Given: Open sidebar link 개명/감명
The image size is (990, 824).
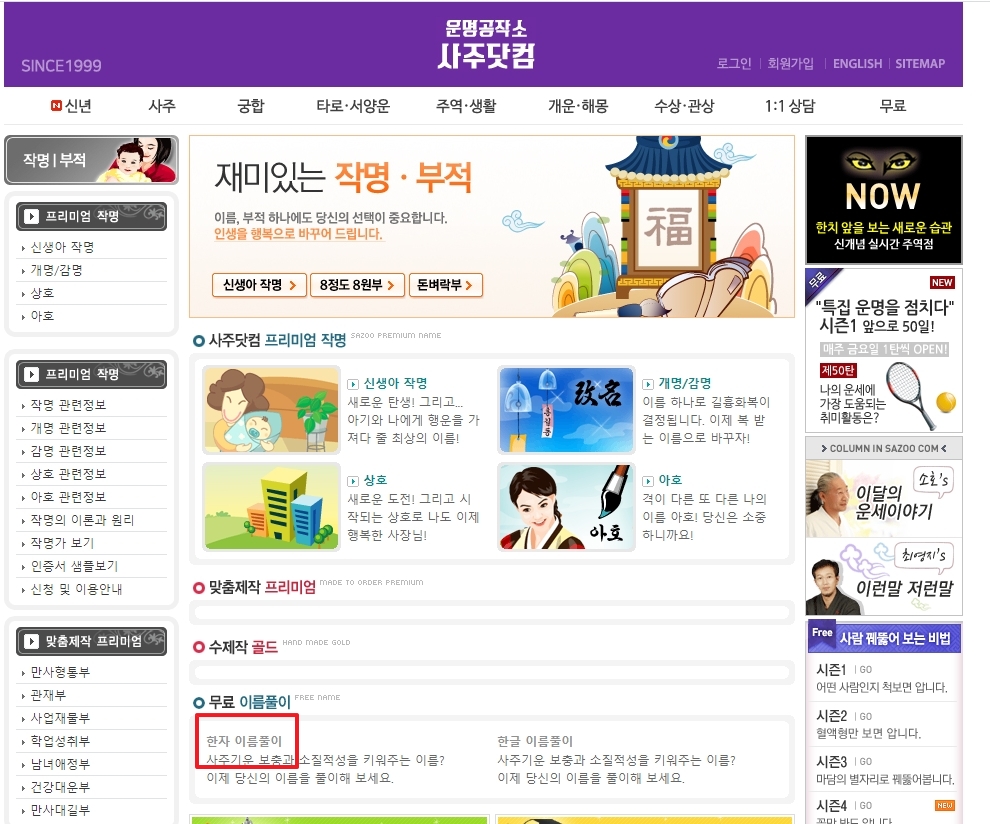Looking at the screenshot, I should coord(57,270).
